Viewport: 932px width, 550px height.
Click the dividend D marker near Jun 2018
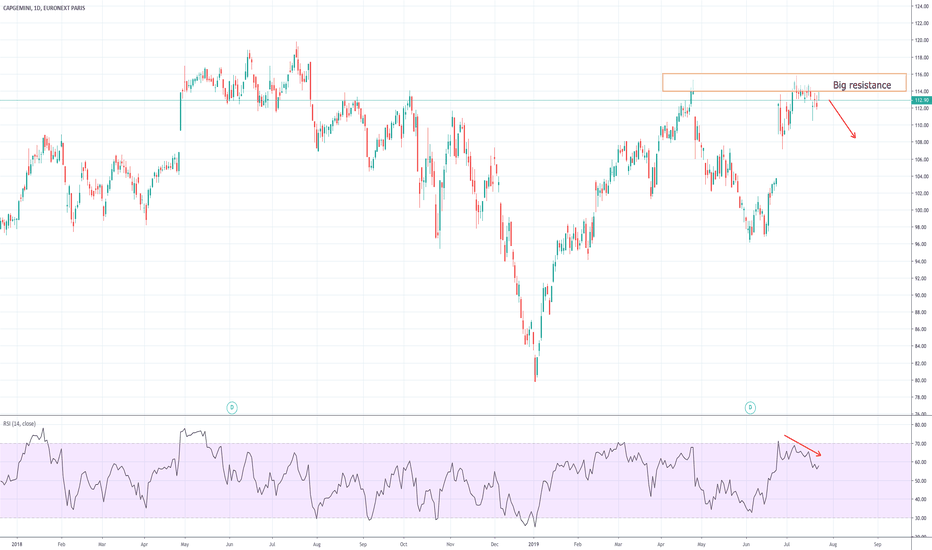pyautogui.click(x=232, y=407)
